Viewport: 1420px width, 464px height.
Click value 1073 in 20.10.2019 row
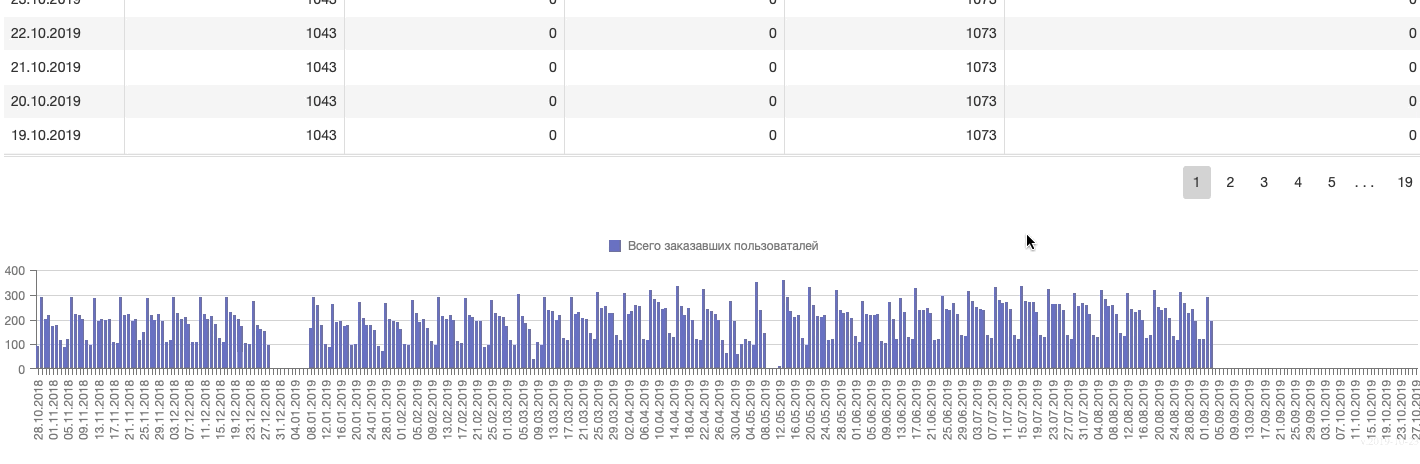(981, 101)
